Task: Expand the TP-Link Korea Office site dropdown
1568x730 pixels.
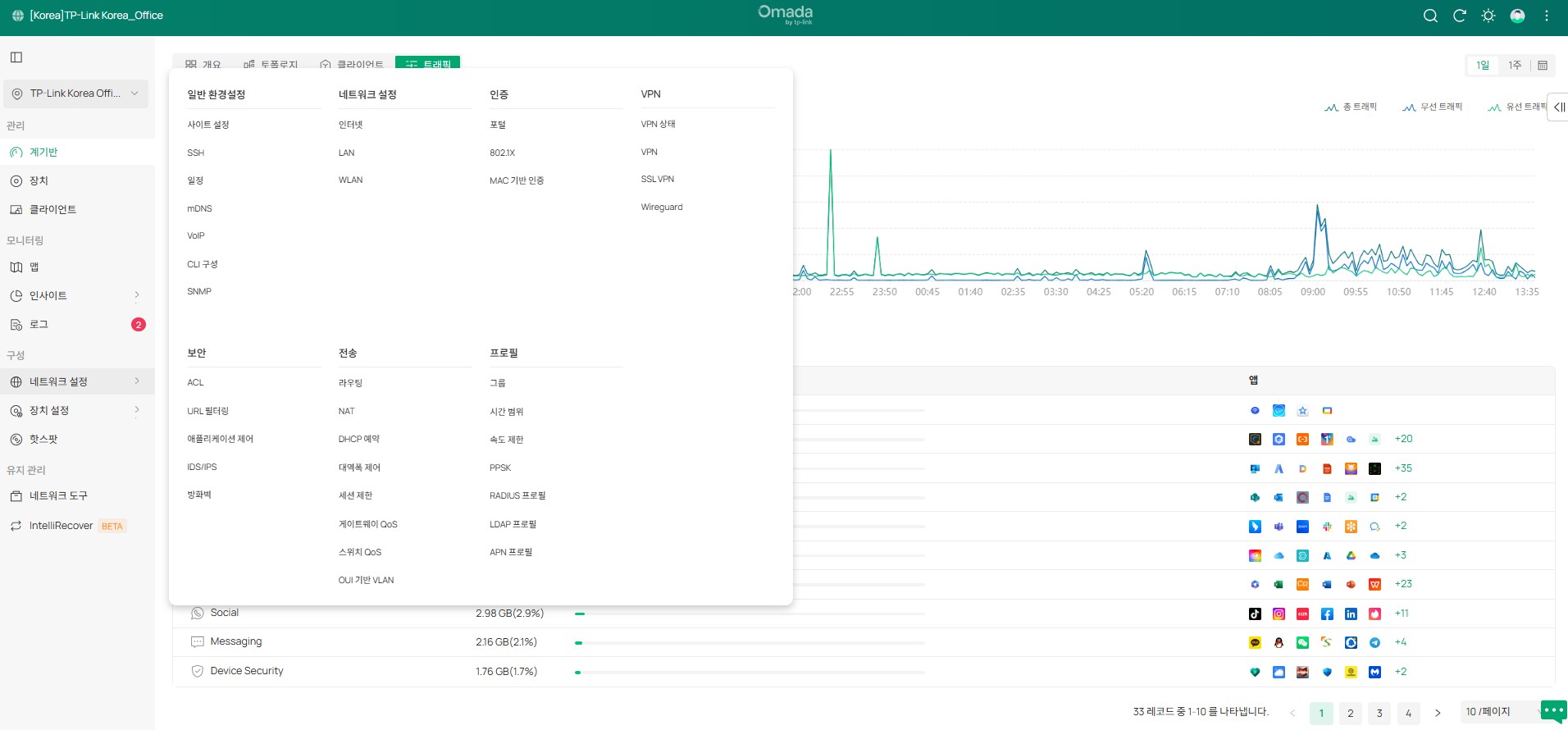Action: point(75,94)
